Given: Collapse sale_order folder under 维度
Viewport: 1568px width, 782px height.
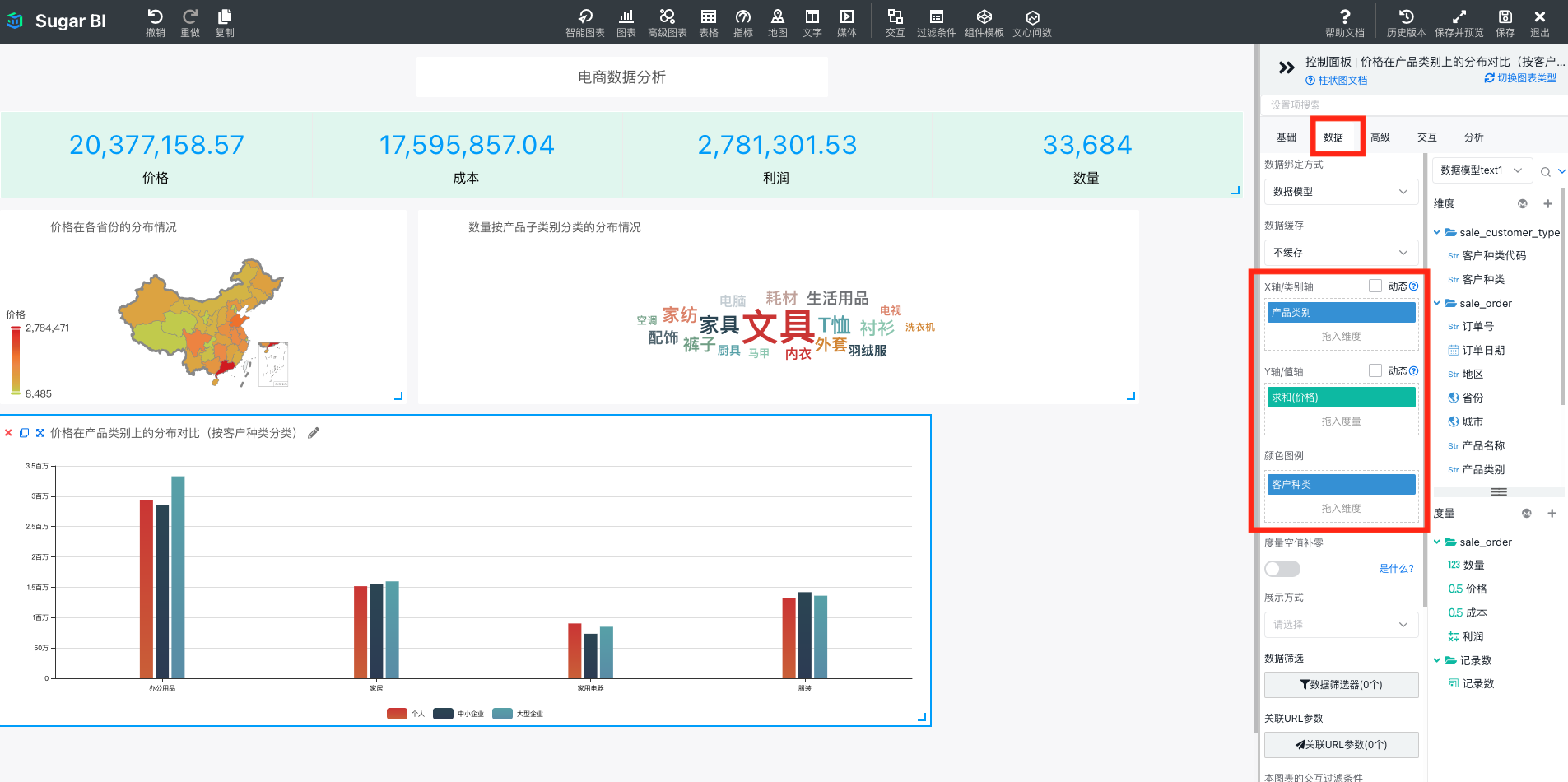Looking at the screenshot, I should coord(1437,303).
